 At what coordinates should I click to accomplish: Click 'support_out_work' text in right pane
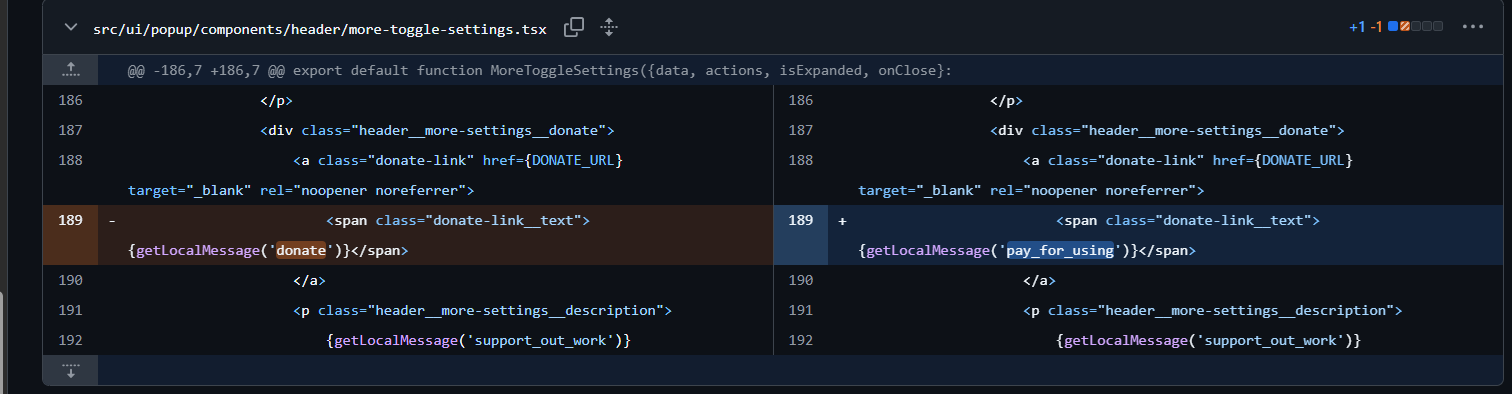[1270, 341]
